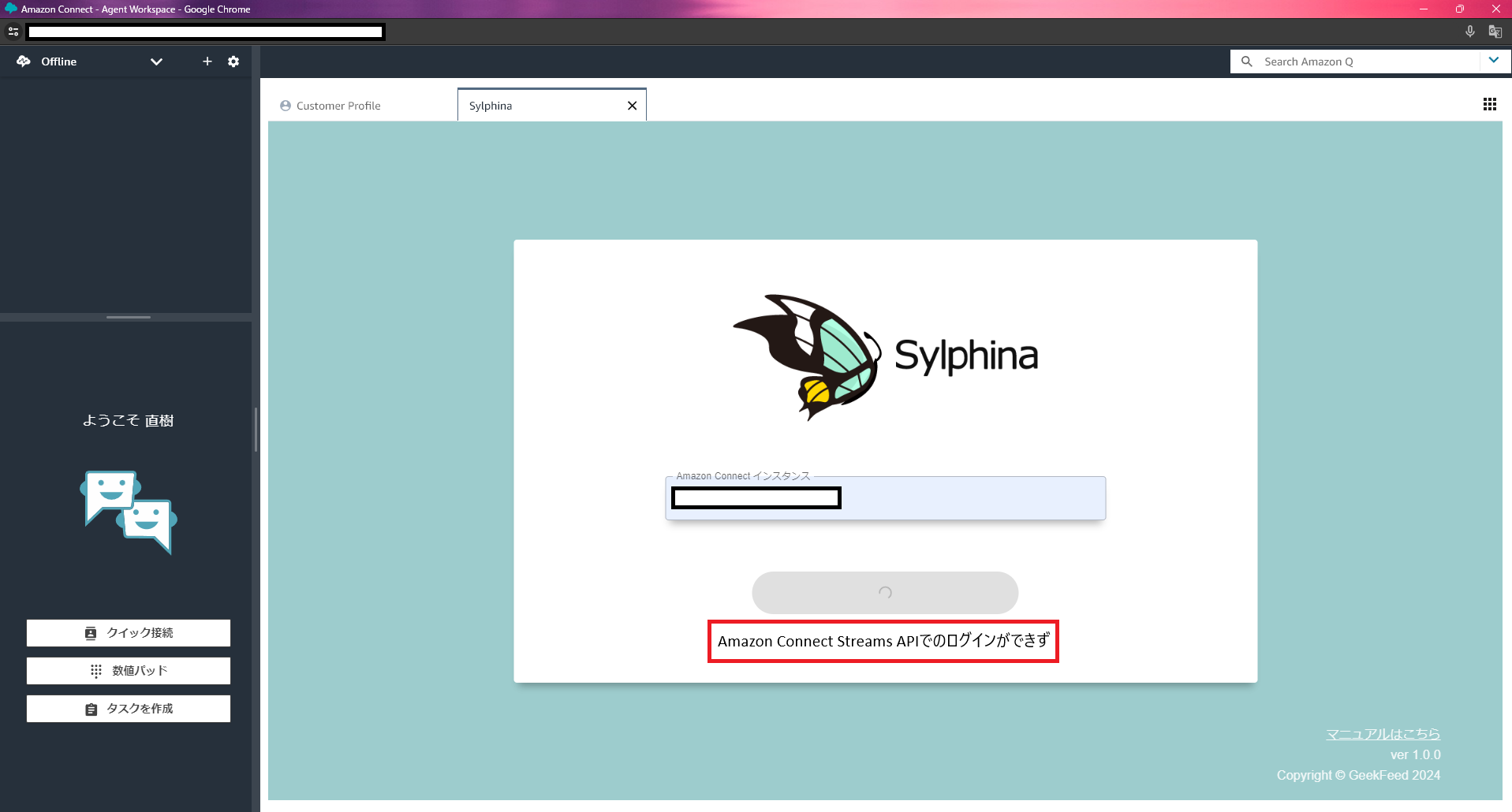Viewport: 1512px width, 812px height.
Task: Open settings via the gear icon
Action: 233,61
